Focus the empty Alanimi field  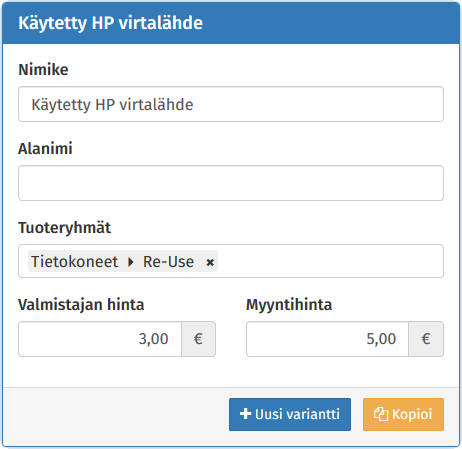click(x=231, y=183)
